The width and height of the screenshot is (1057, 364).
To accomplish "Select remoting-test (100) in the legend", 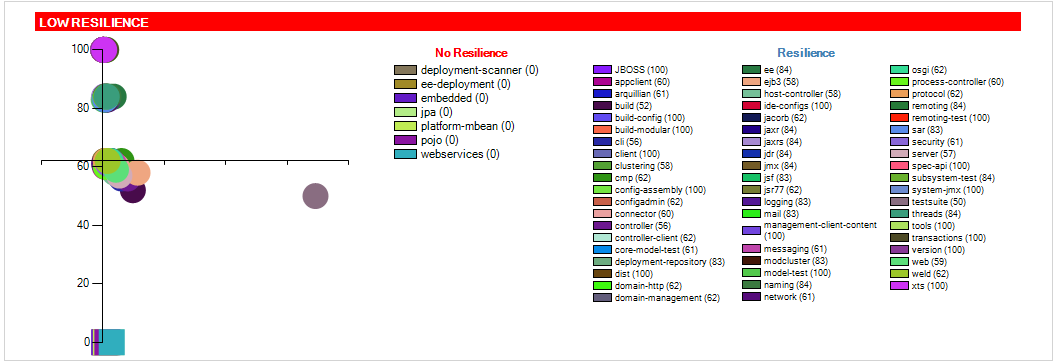I will coord(940,118).
